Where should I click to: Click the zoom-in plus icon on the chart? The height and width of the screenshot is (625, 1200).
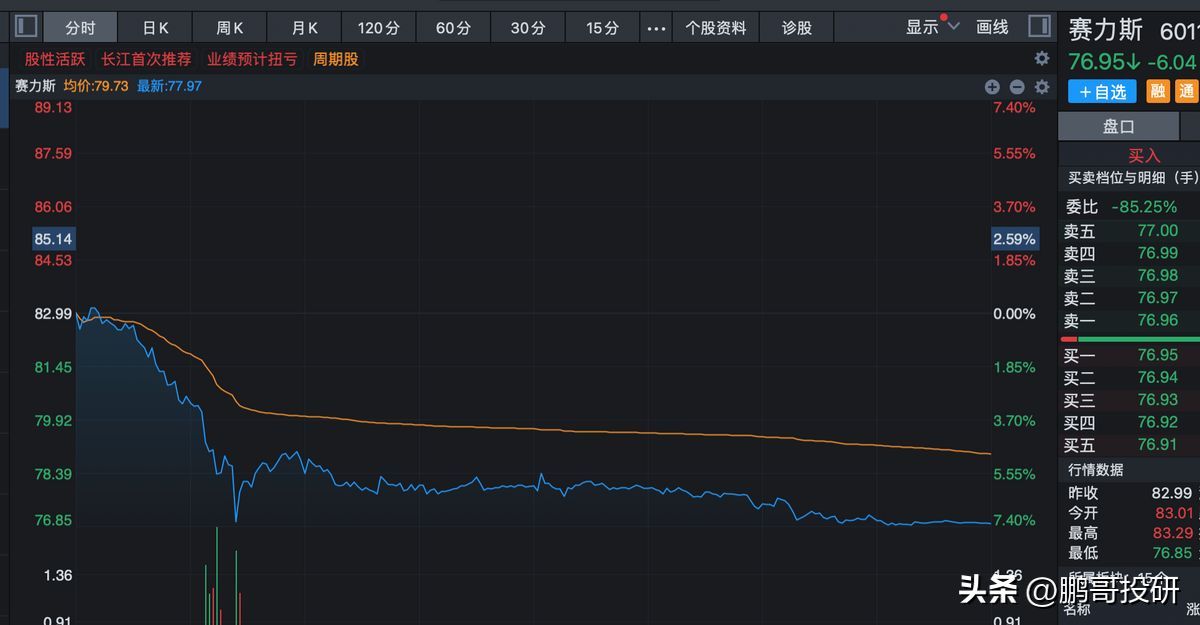coord(992,87)
